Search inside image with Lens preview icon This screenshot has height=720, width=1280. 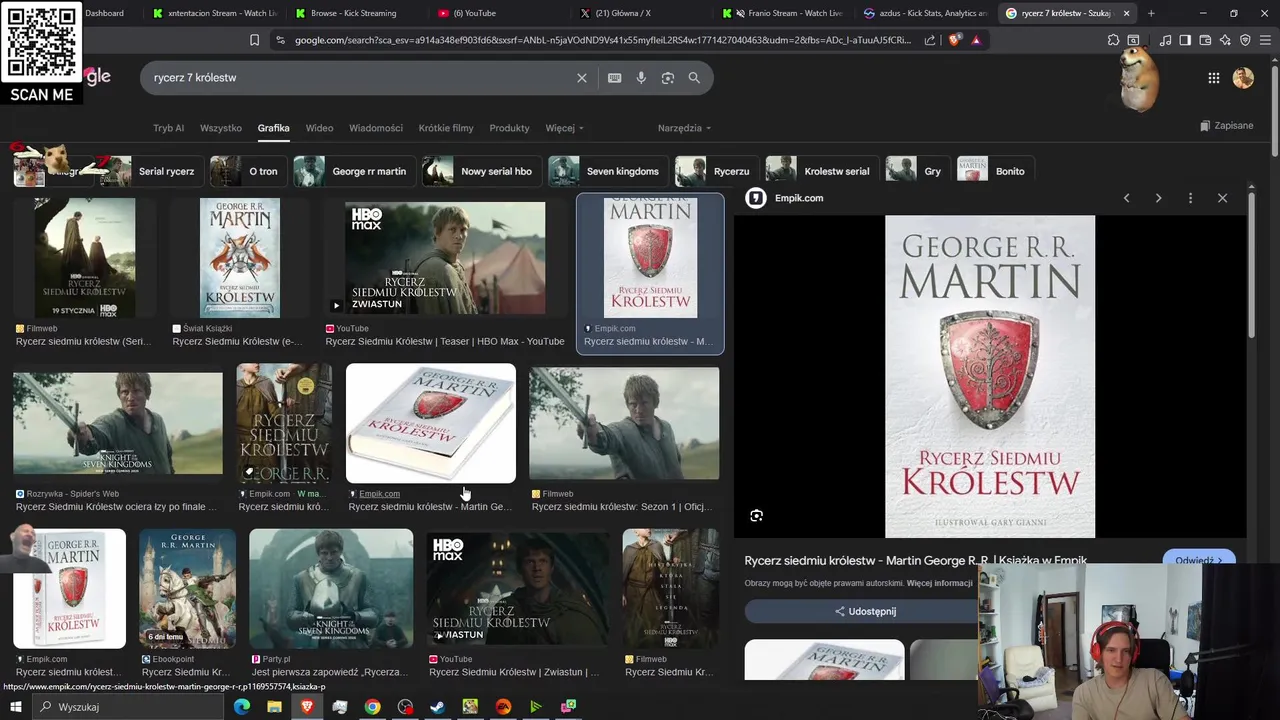[x=757, y=516]
